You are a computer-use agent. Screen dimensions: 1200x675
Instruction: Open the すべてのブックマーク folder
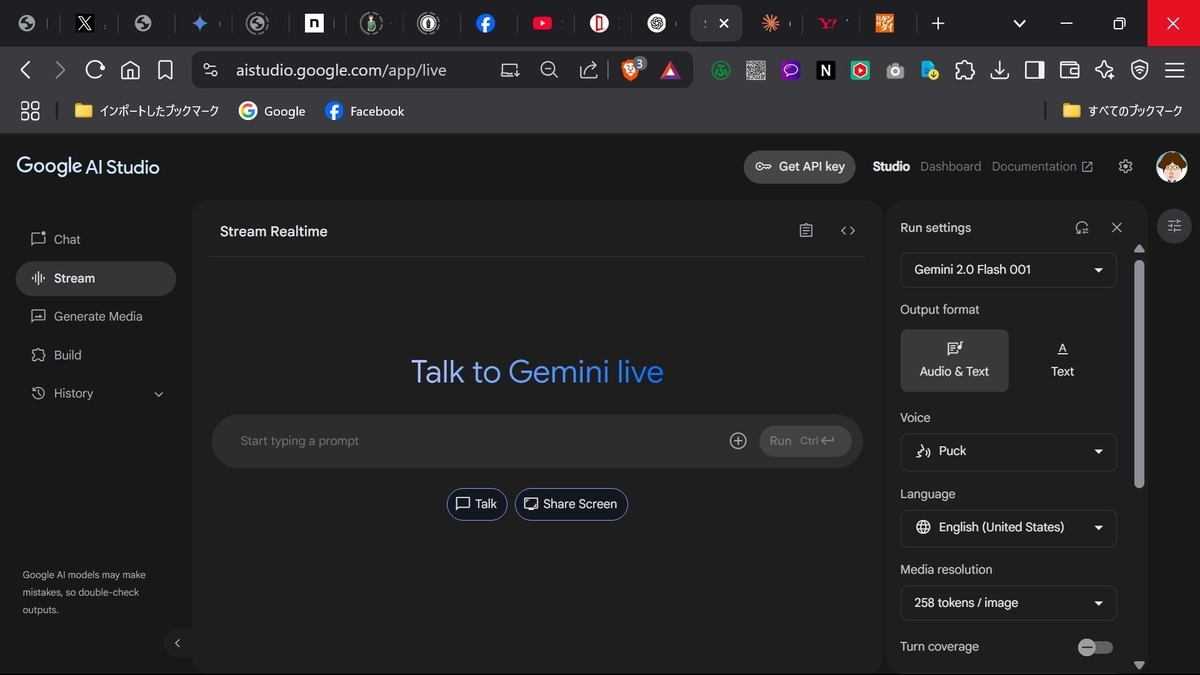tap(1123, 111)
